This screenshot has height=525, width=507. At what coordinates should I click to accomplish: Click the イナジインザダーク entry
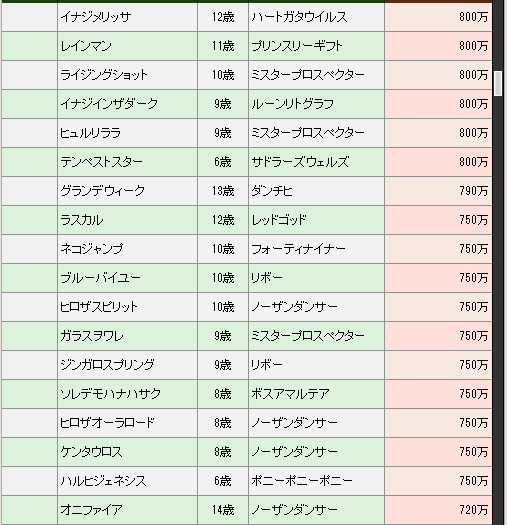(x=109, y=104)
